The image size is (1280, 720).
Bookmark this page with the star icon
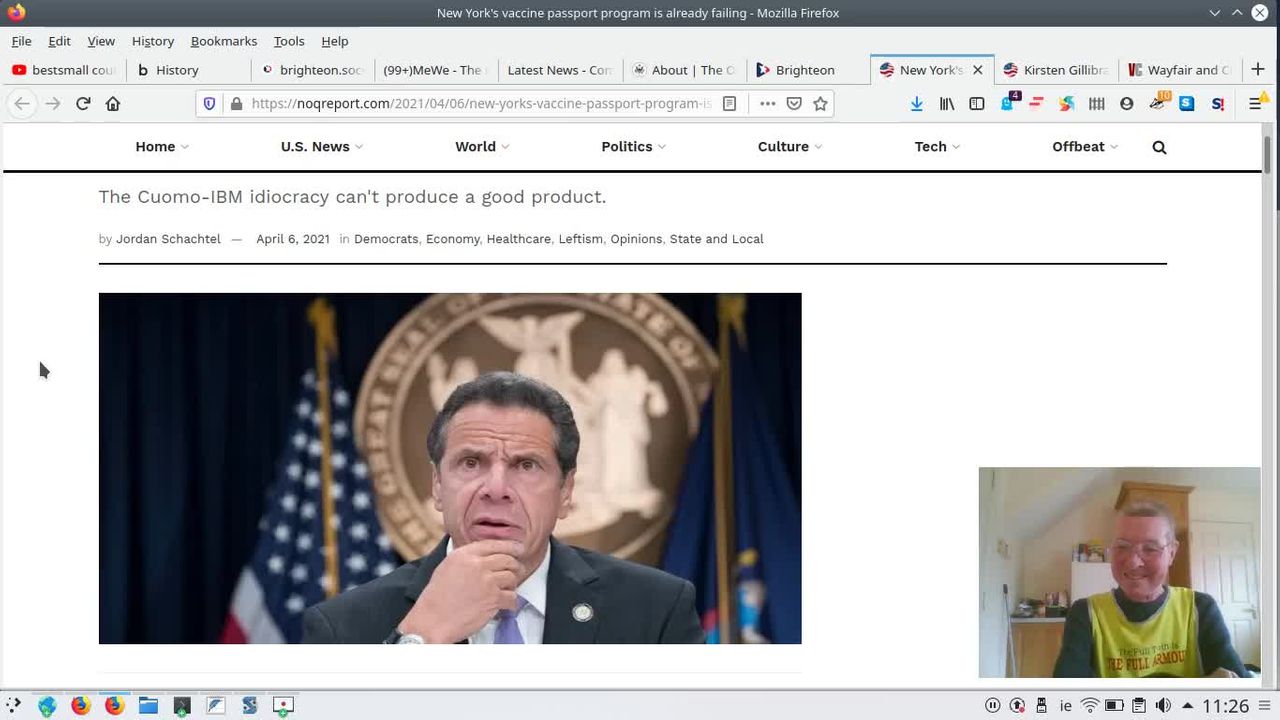pyautogui.click(x=820, y=103)
